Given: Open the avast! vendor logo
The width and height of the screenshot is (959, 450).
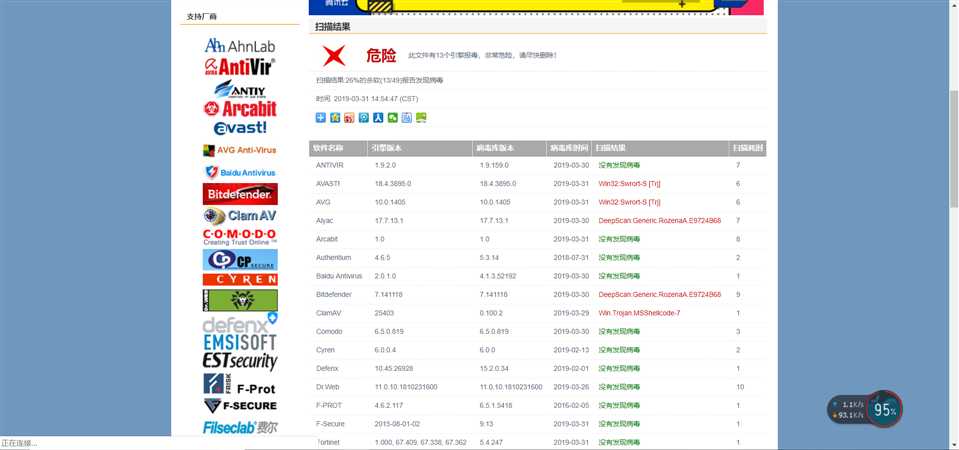Looking at the screenshot, I should [240, 128].
